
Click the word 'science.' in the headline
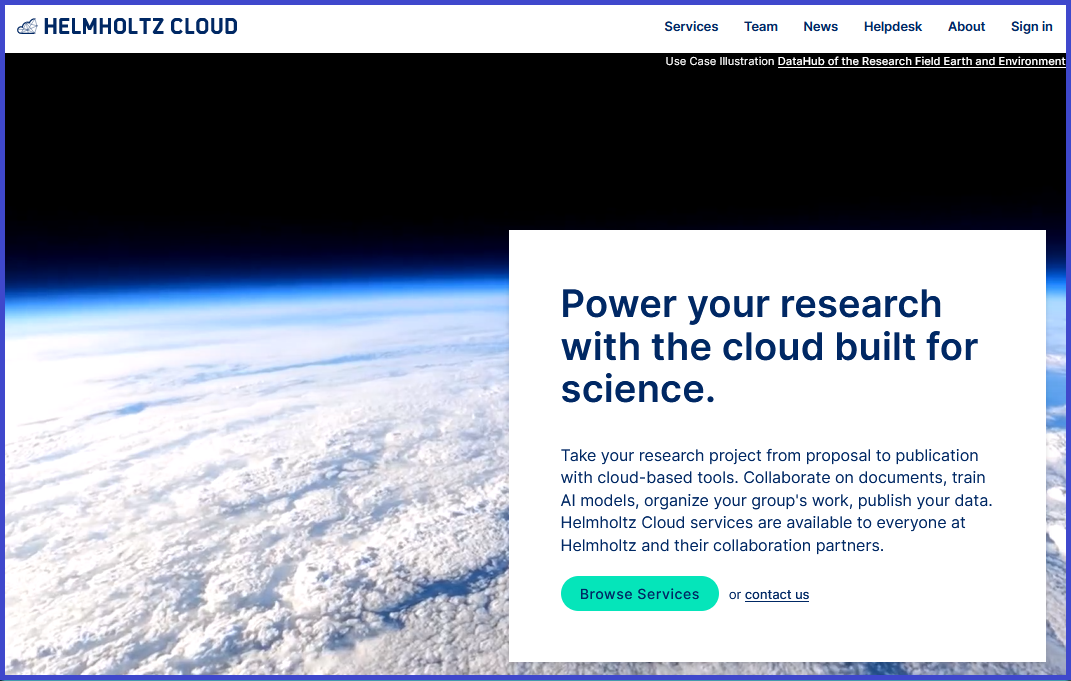[638, 389]
